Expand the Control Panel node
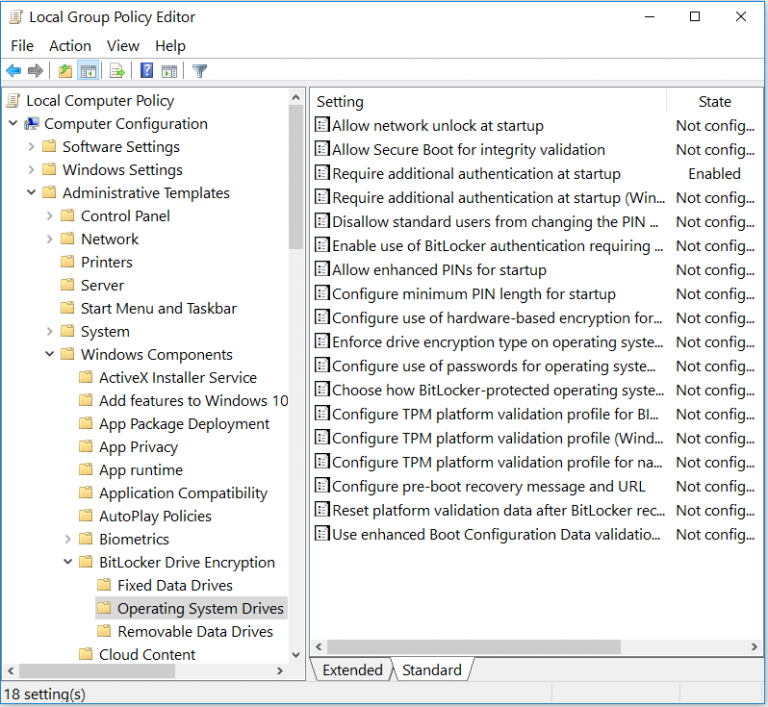This screenshot has width=768, height=707. (49, 216)
